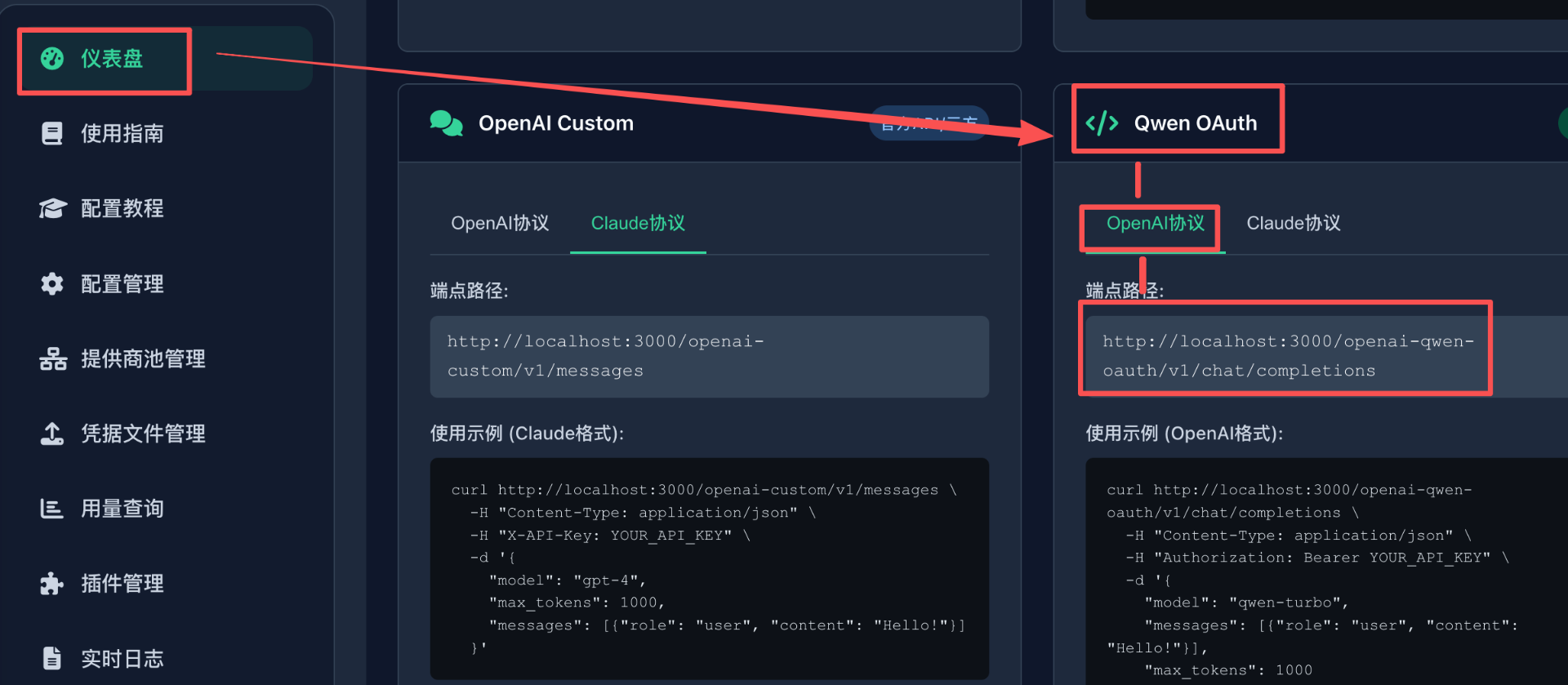The image size is (1568, 685).
Task: Click the Qwen OAuth code brackets icon
Action: coord(1102,123)
